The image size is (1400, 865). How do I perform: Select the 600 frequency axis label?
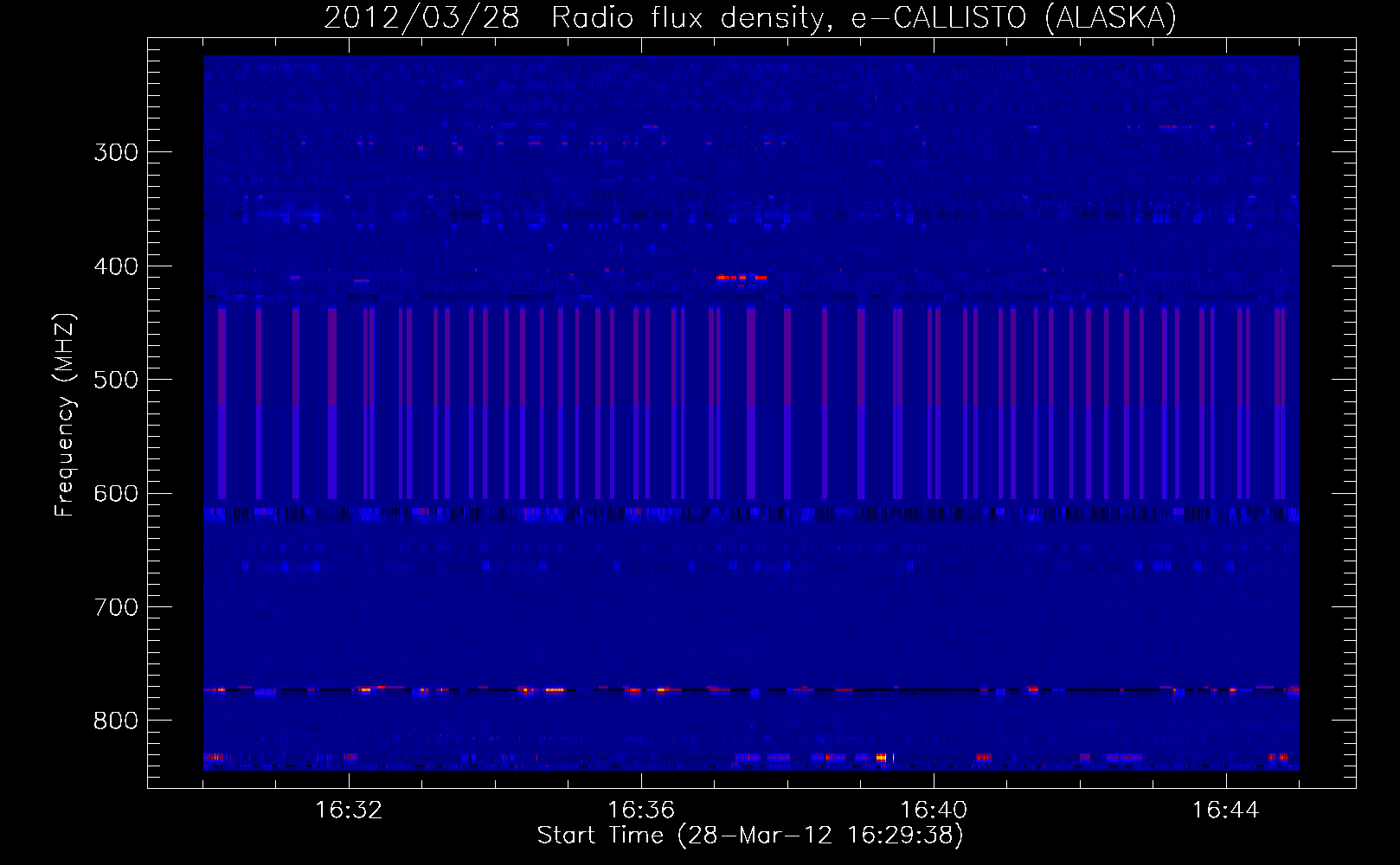[x=116, y=494]
